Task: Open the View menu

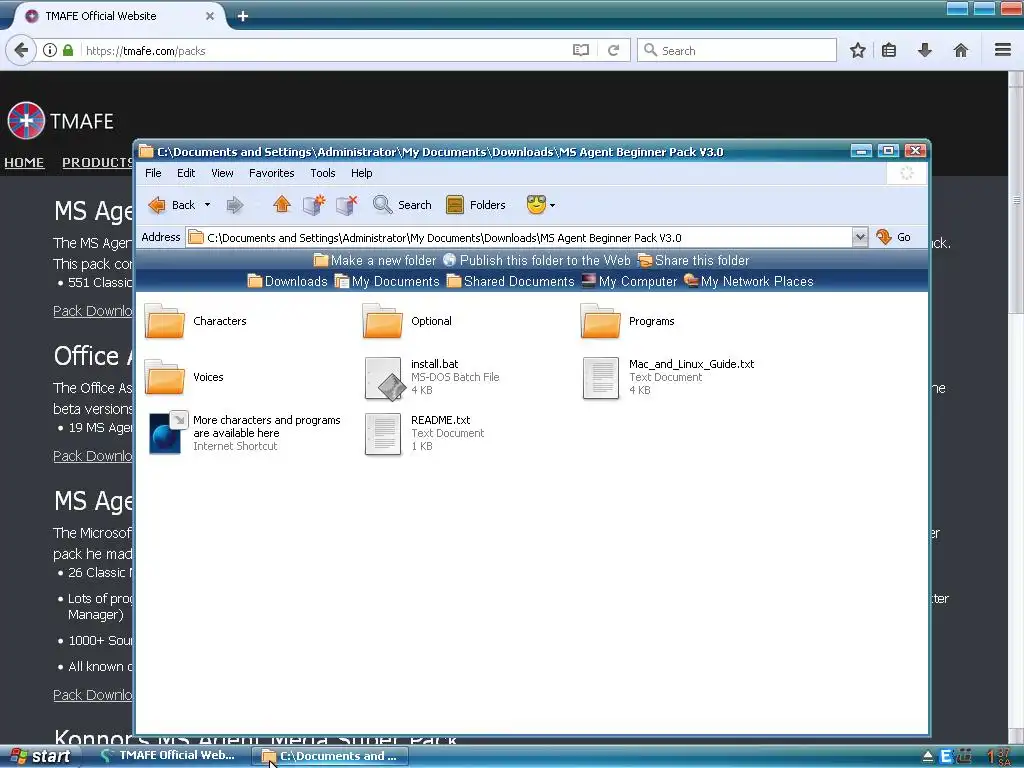Action: click(222, 173)
